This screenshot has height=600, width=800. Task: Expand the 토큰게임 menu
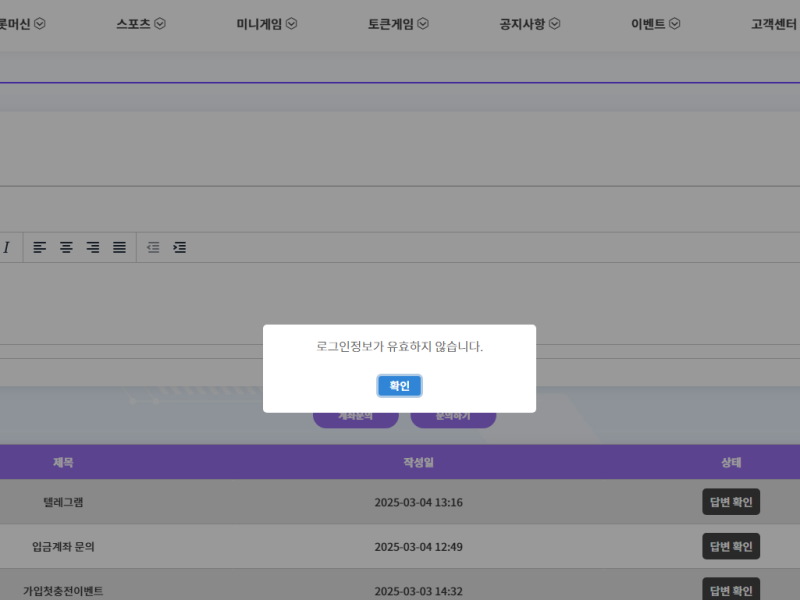pos(398,24)
